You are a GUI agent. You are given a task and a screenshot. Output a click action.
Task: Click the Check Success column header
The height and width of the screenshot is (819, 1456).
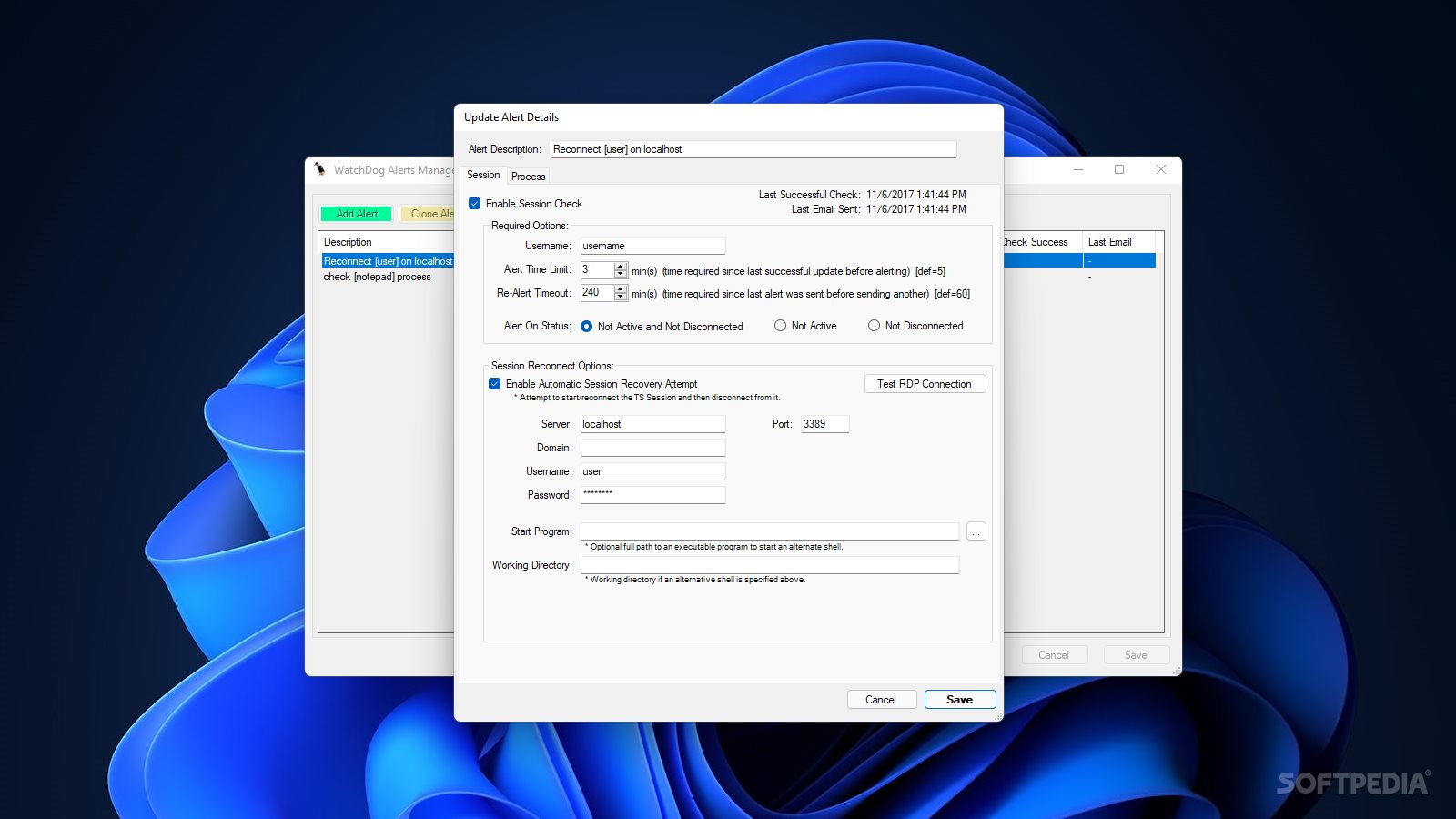(1042, 242)
